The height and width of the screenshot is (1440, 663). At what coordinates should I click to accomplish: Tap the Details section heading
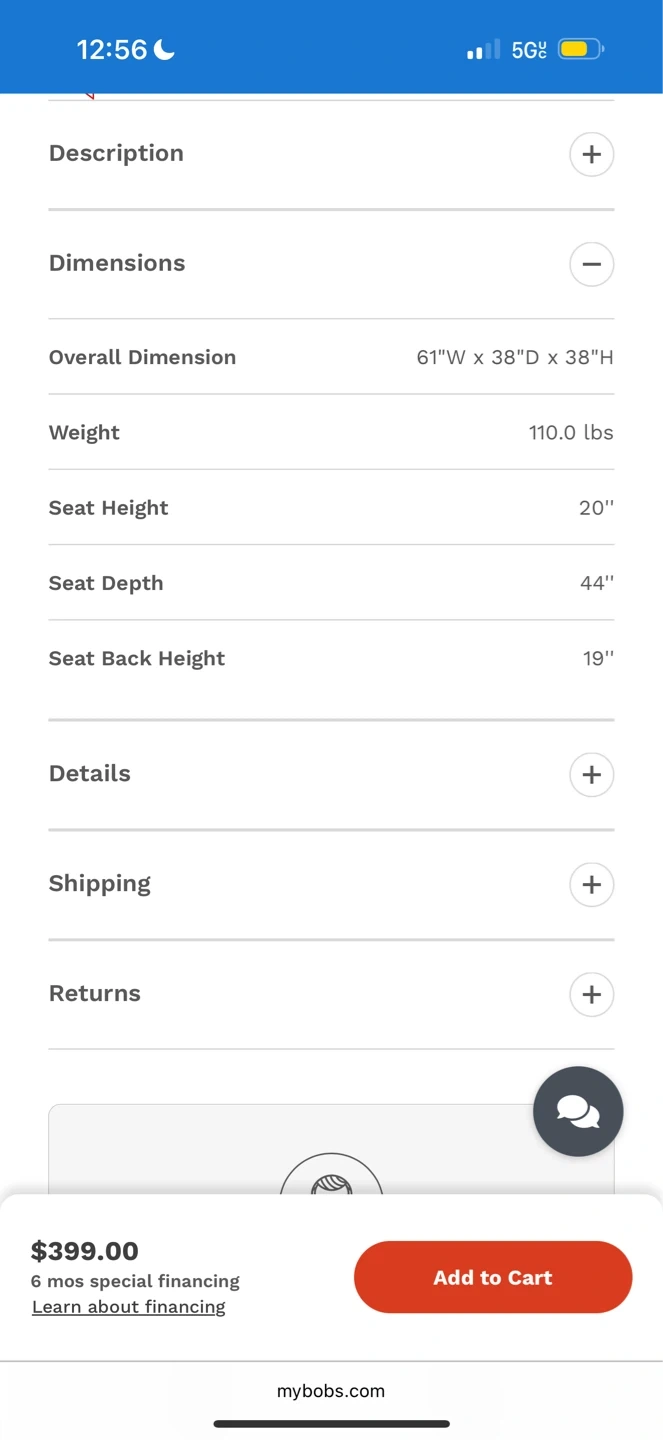[90, 773]
